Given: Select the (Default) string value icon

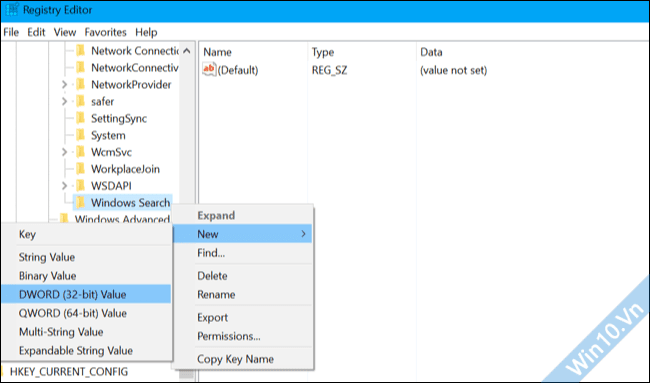Looking at the screenshot, I should pos(209,69).
